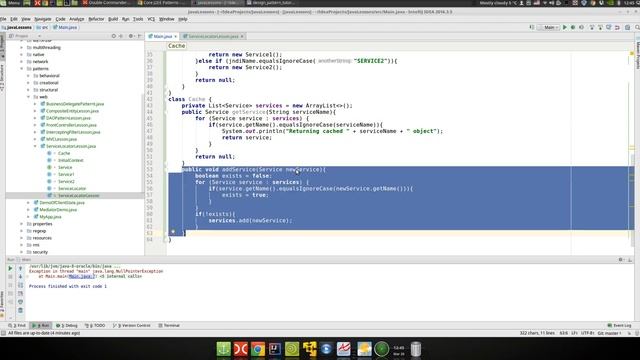Click the down arrow in Run console
640x360 pixels.
click(20, 276)
